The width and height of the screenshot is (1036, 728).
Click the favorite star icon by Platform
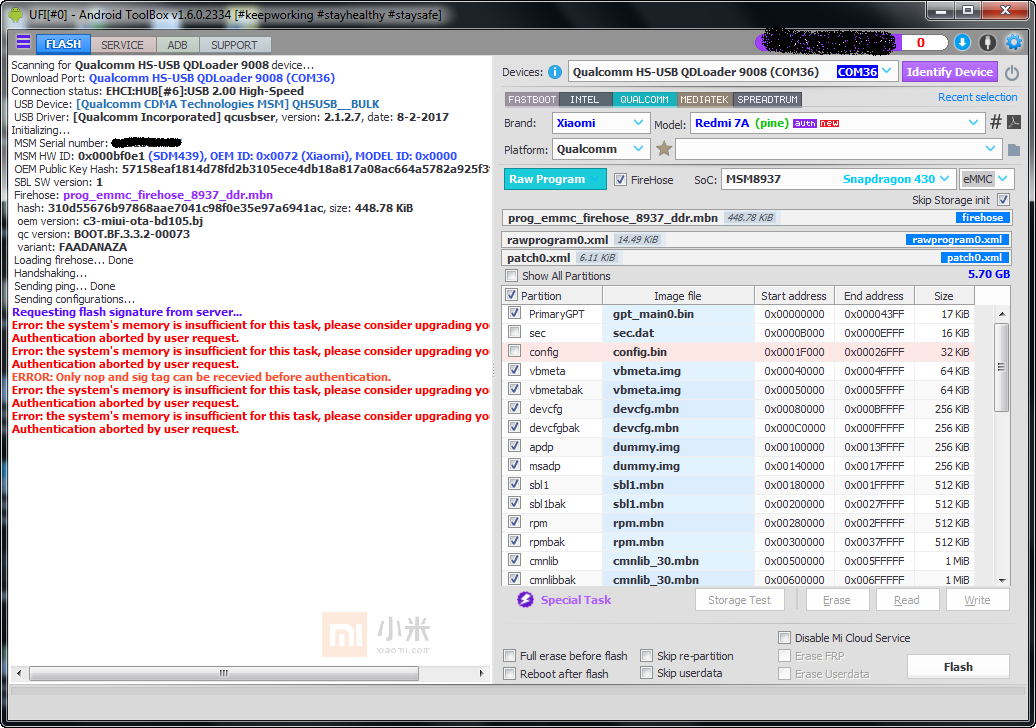664,149
